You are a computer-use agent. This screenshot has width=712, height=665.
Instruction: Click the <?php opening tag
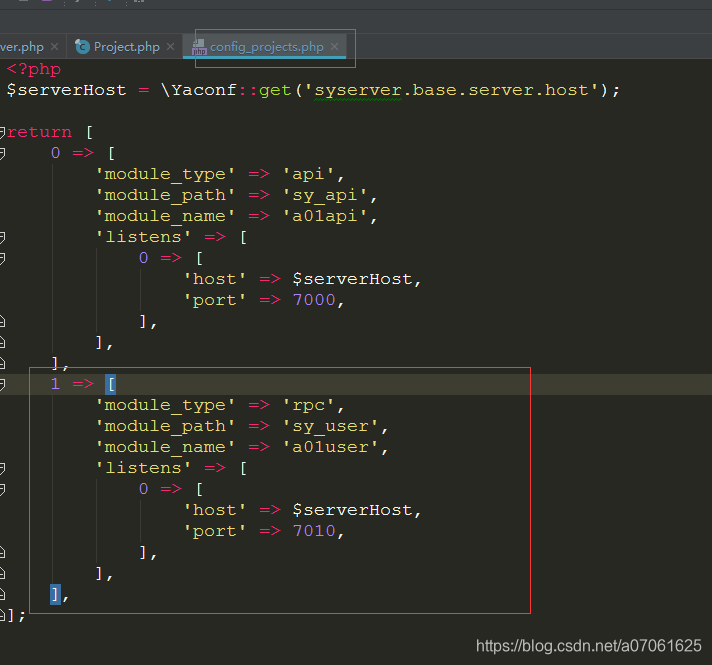34,69
